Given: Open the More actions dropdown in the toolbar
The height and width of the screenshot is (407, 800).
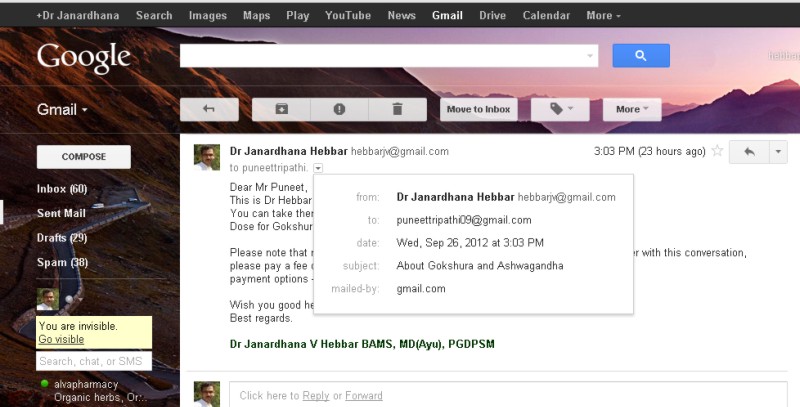Looking at the screenshot, I should click(x=632, y=109).
